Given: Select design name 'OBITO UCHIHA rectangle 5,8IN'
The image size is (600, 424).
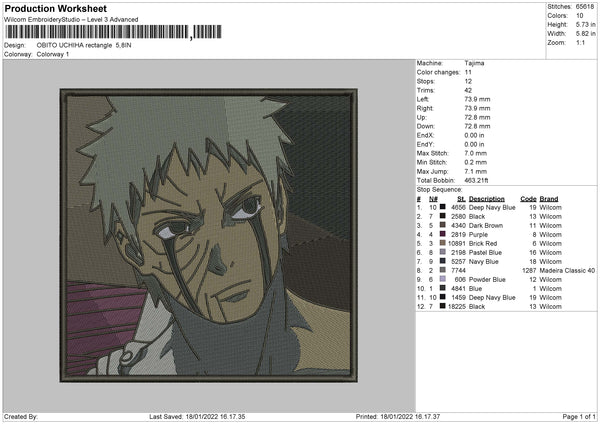Looking at the screenshot, I should [84, 45].
